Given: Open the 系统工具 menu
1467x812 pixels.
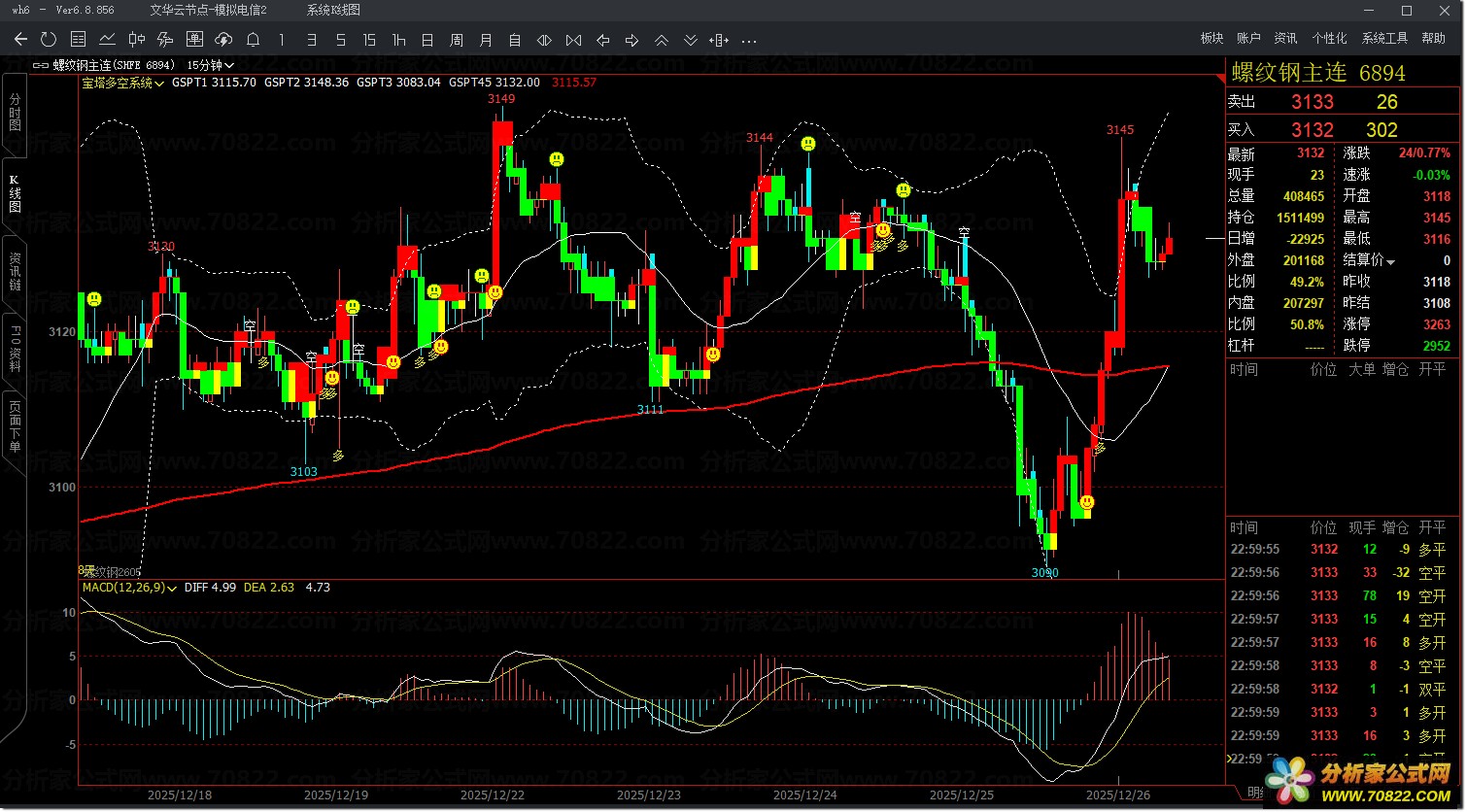Looking at the screenshot, I should pos(1384,39).
